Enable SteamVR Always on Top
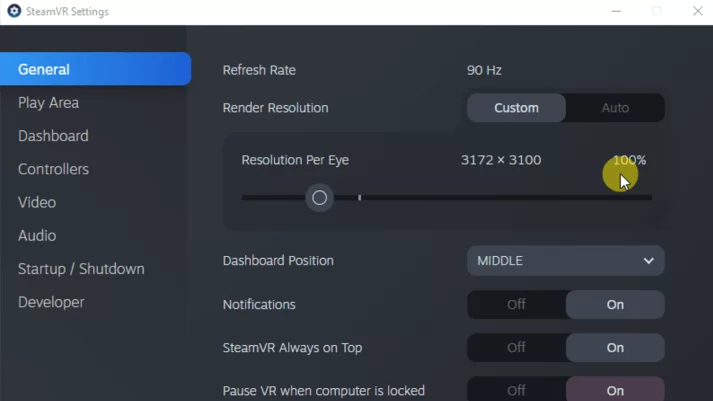Screen dimensions: 713x401 tap(615, 348)
